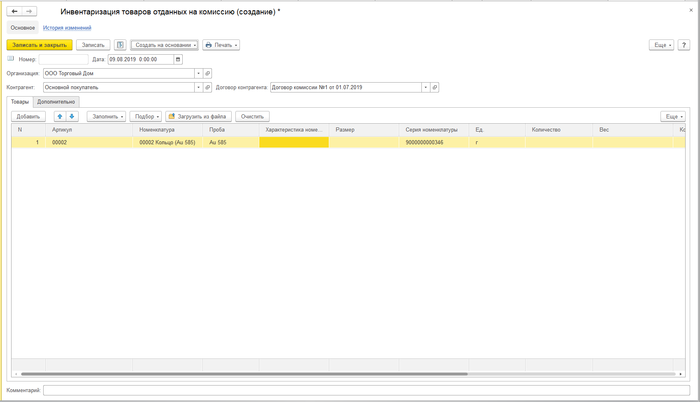
Task: Open the Печать dropdown menu
Action: coord(221,45)
